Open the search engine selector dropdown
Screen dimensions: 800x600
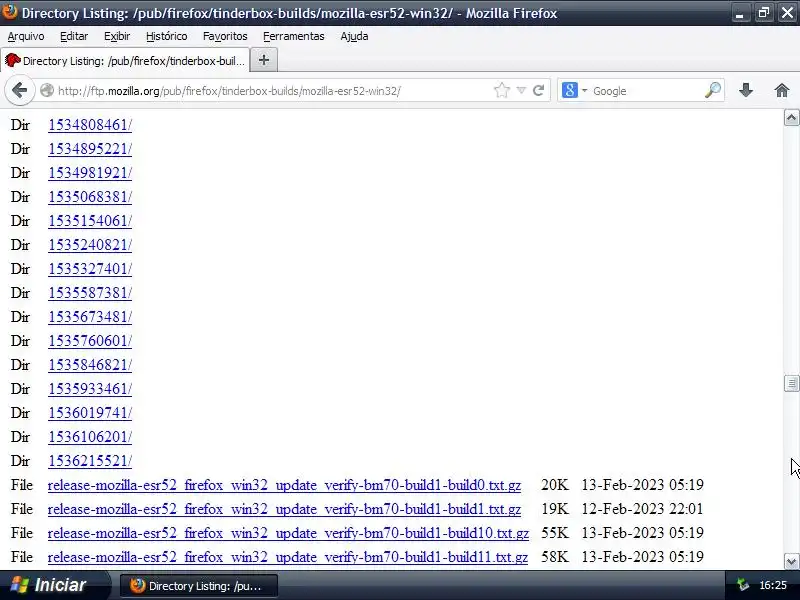pyautogui.click(x=585, y=91)
